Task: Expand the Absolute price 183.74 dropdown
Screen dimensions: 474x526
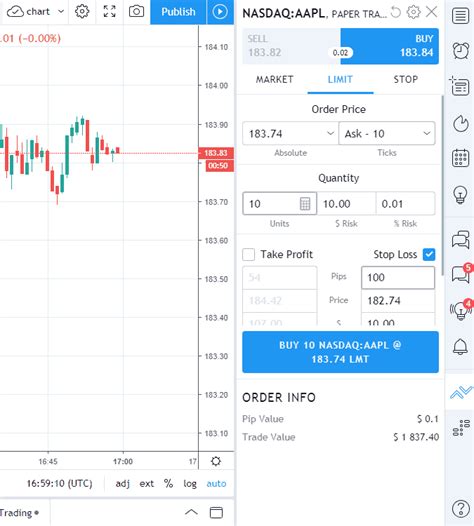Action: (x=330, y=134)
